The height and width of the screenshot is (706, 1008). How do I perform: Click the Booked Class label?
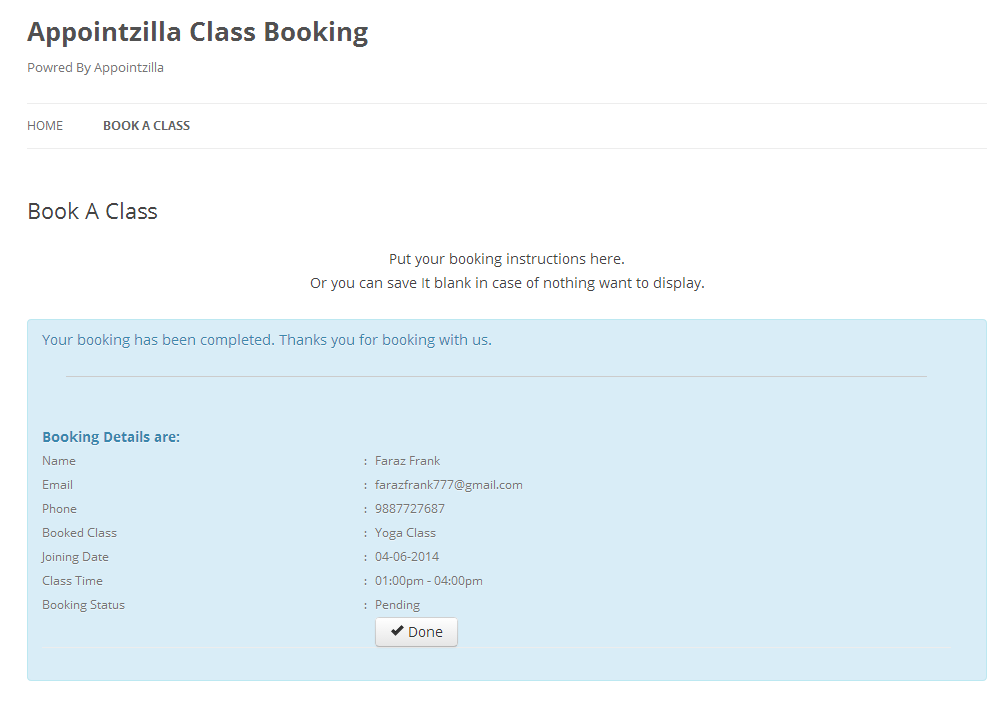(80, 533)
